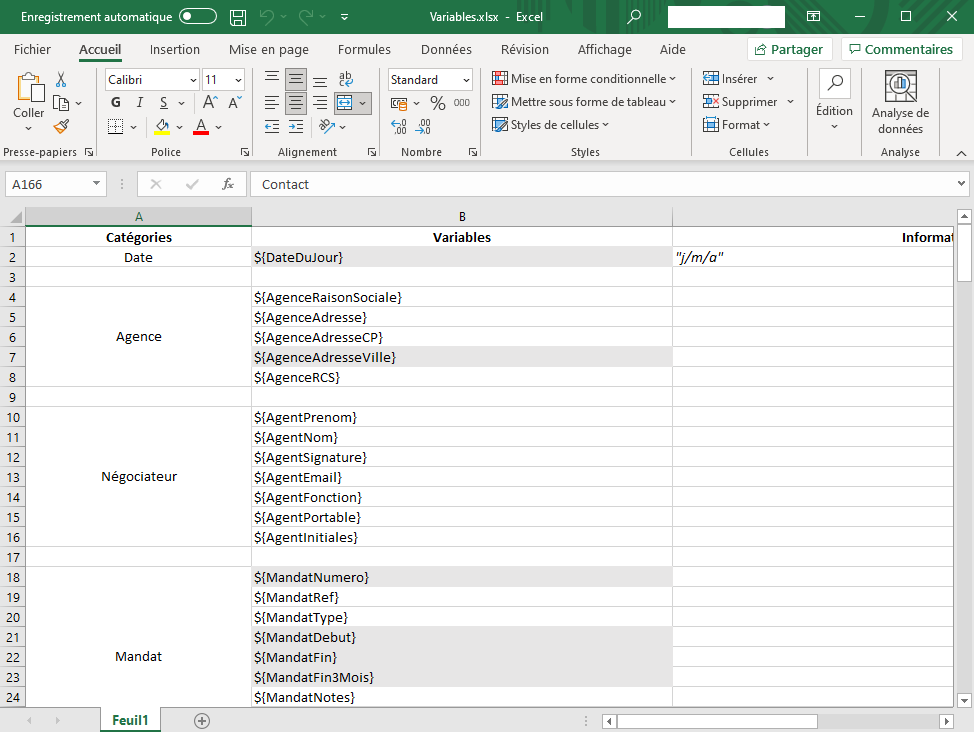Viewport: 974px width, 732px height.
Task: Open the Insertion ribbon tab
Action: click(x=175, y=49)
